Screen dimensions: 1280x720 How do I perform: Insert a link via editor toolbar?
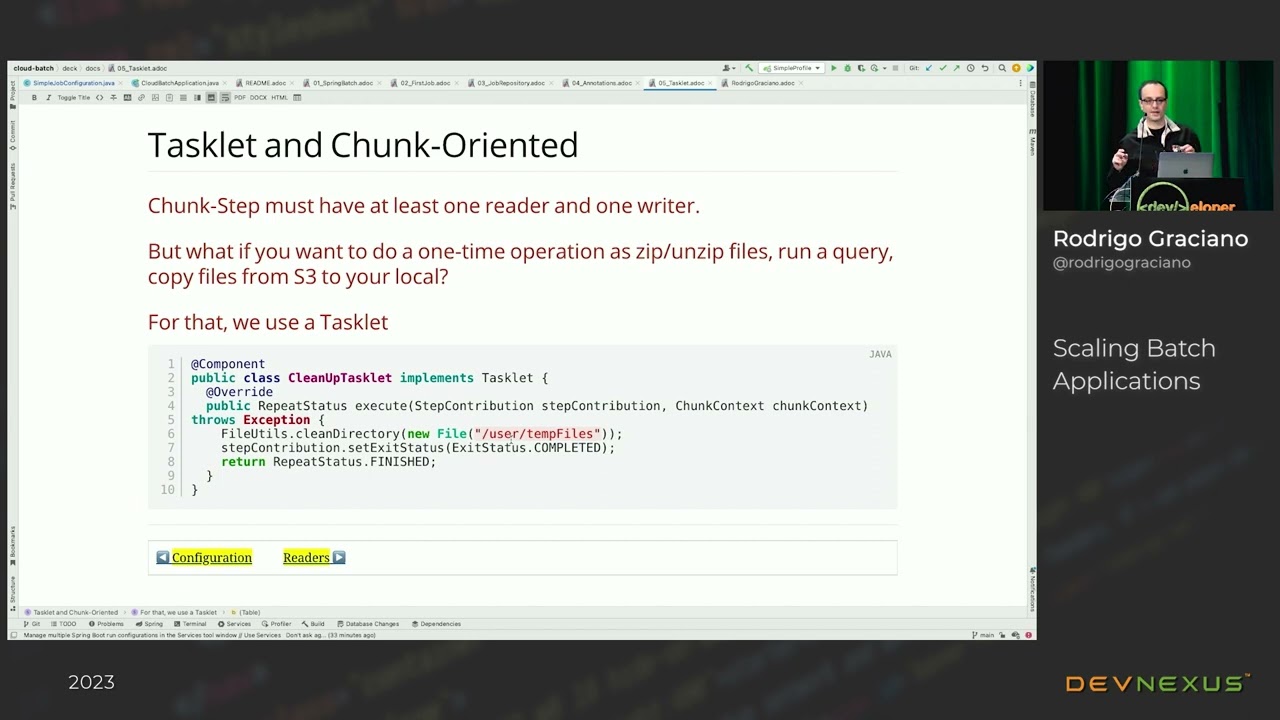tap(141, 97)
